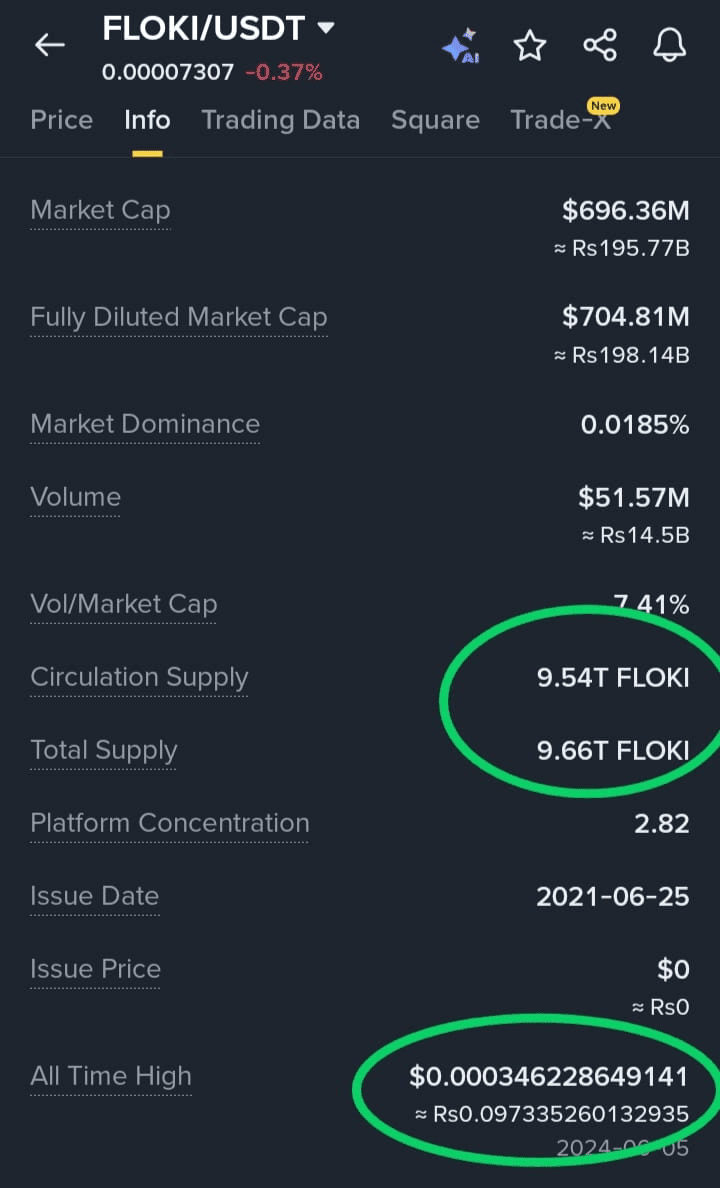Go to the Square tab
720x1188 pixels.
pos(435,120)
